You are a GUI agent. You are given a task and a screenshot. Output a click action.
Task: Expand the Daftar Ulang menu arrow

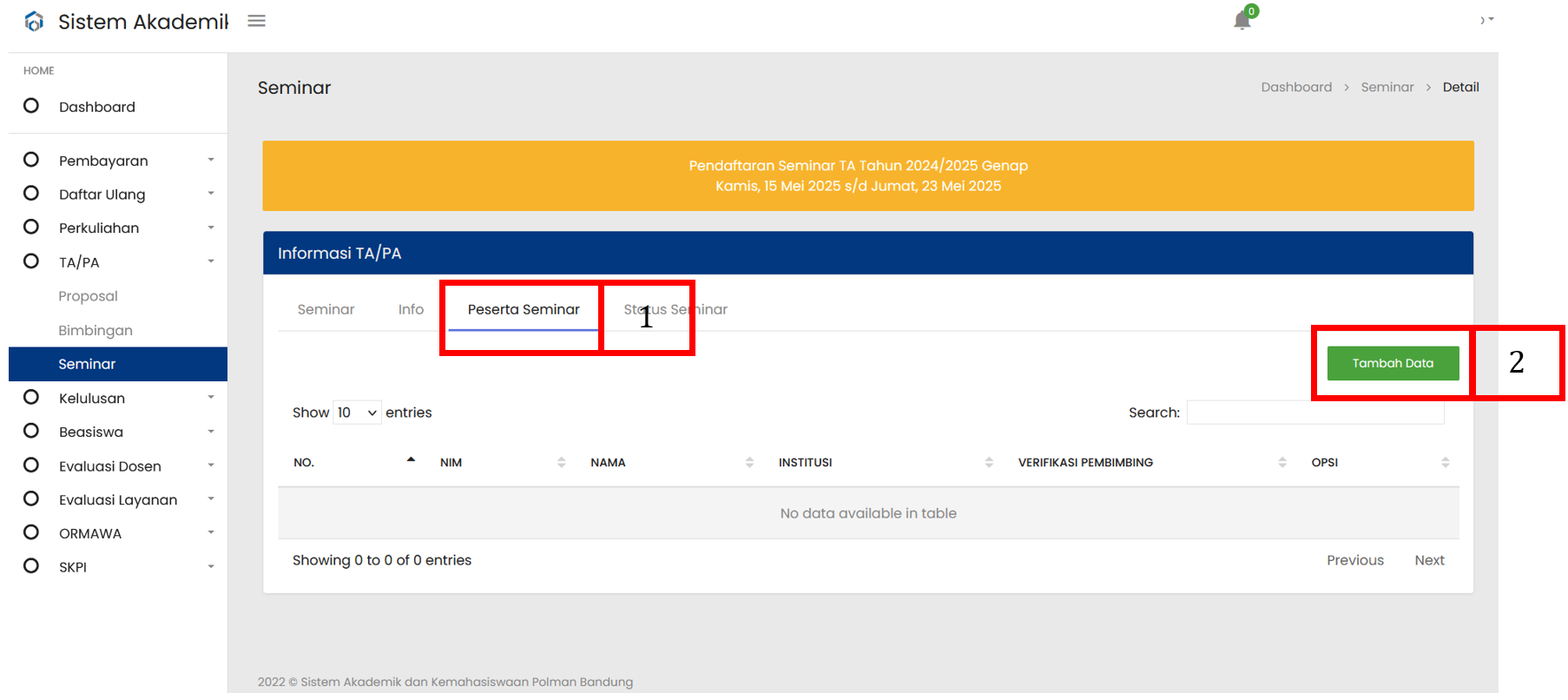pos(211,194)
